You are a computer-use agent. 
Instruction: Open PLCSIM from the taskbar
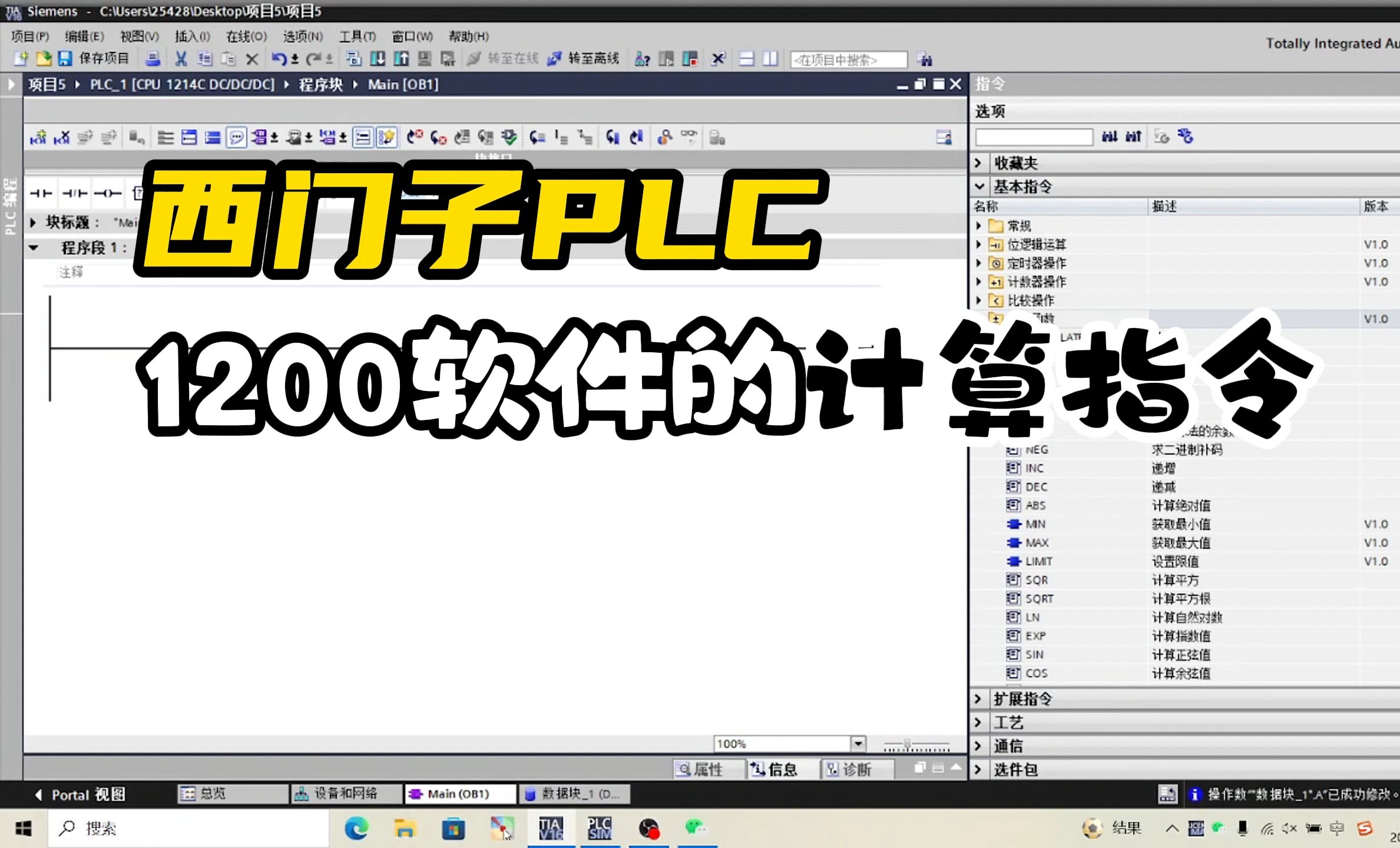pos(600,829)
